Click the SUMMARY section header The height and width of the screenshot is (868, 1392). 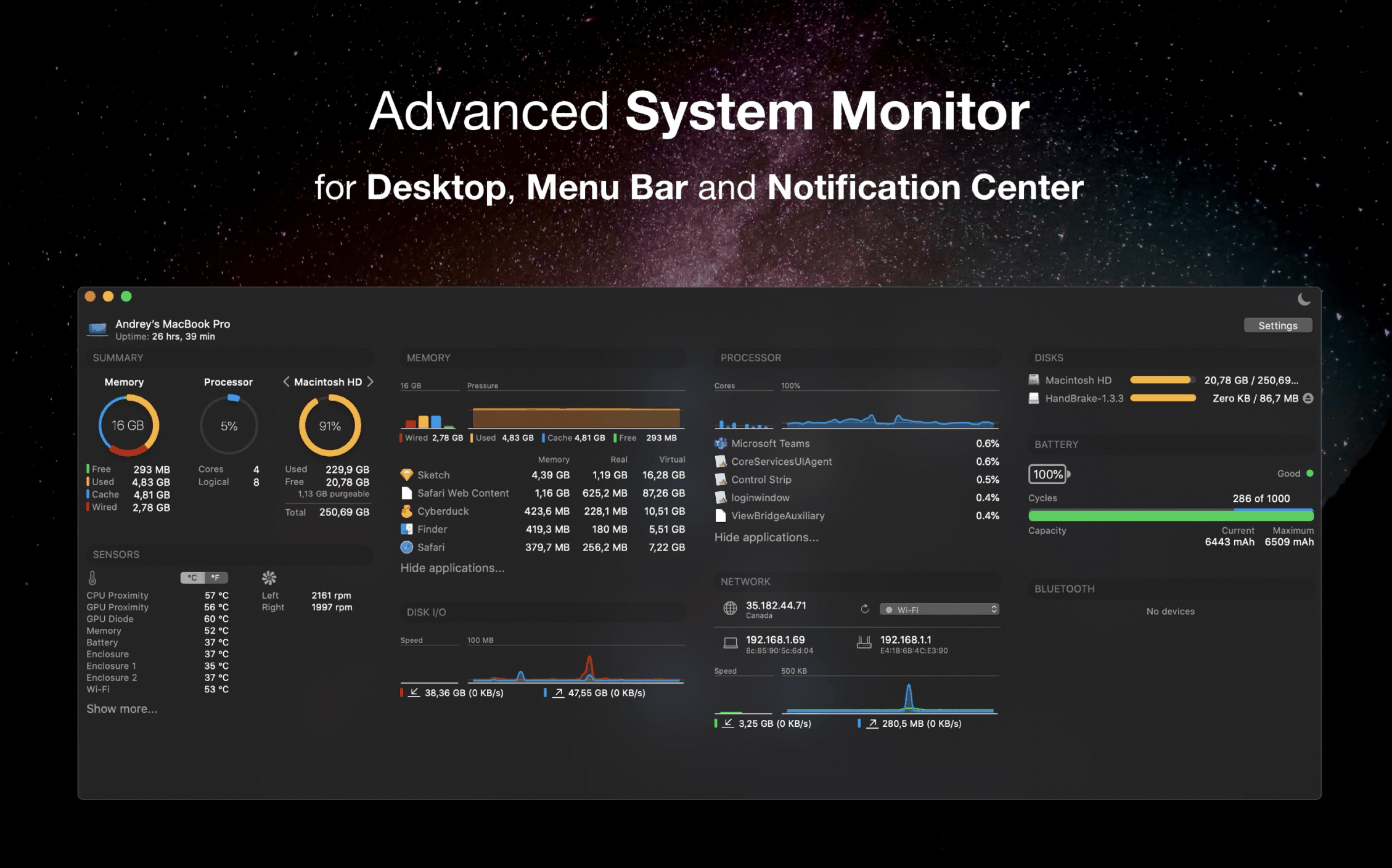[118, 358]
